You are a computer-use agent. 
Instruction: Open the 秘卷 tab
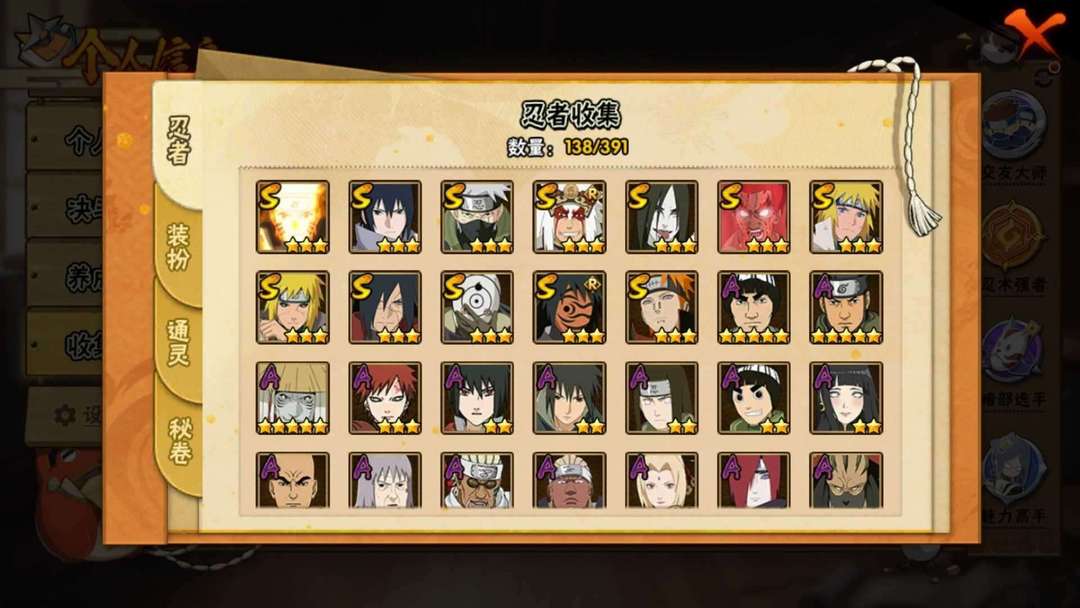[178, 441]
